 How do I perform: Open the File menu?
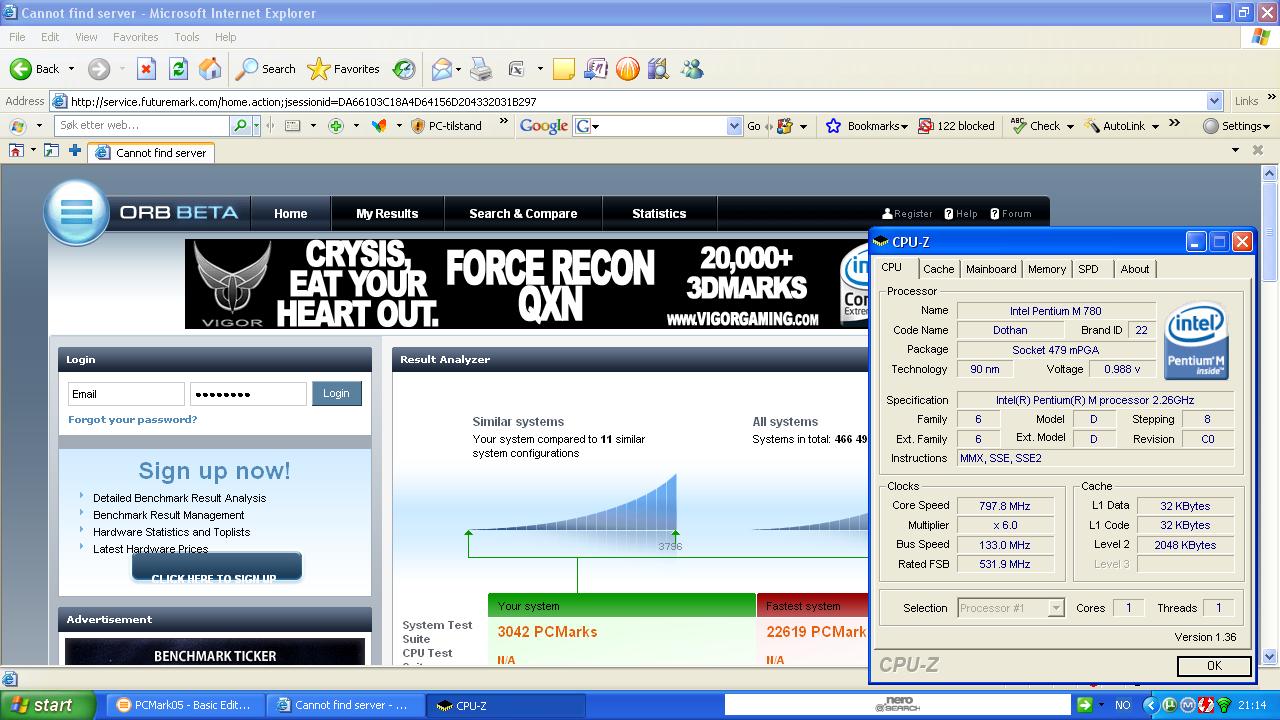tap(17, 37)
